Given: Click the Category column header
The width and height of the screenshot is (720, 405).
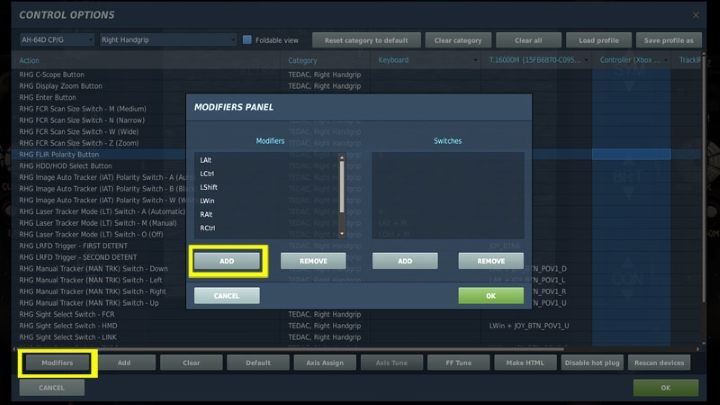Looking at the screenshot, I should coord(303,60).
